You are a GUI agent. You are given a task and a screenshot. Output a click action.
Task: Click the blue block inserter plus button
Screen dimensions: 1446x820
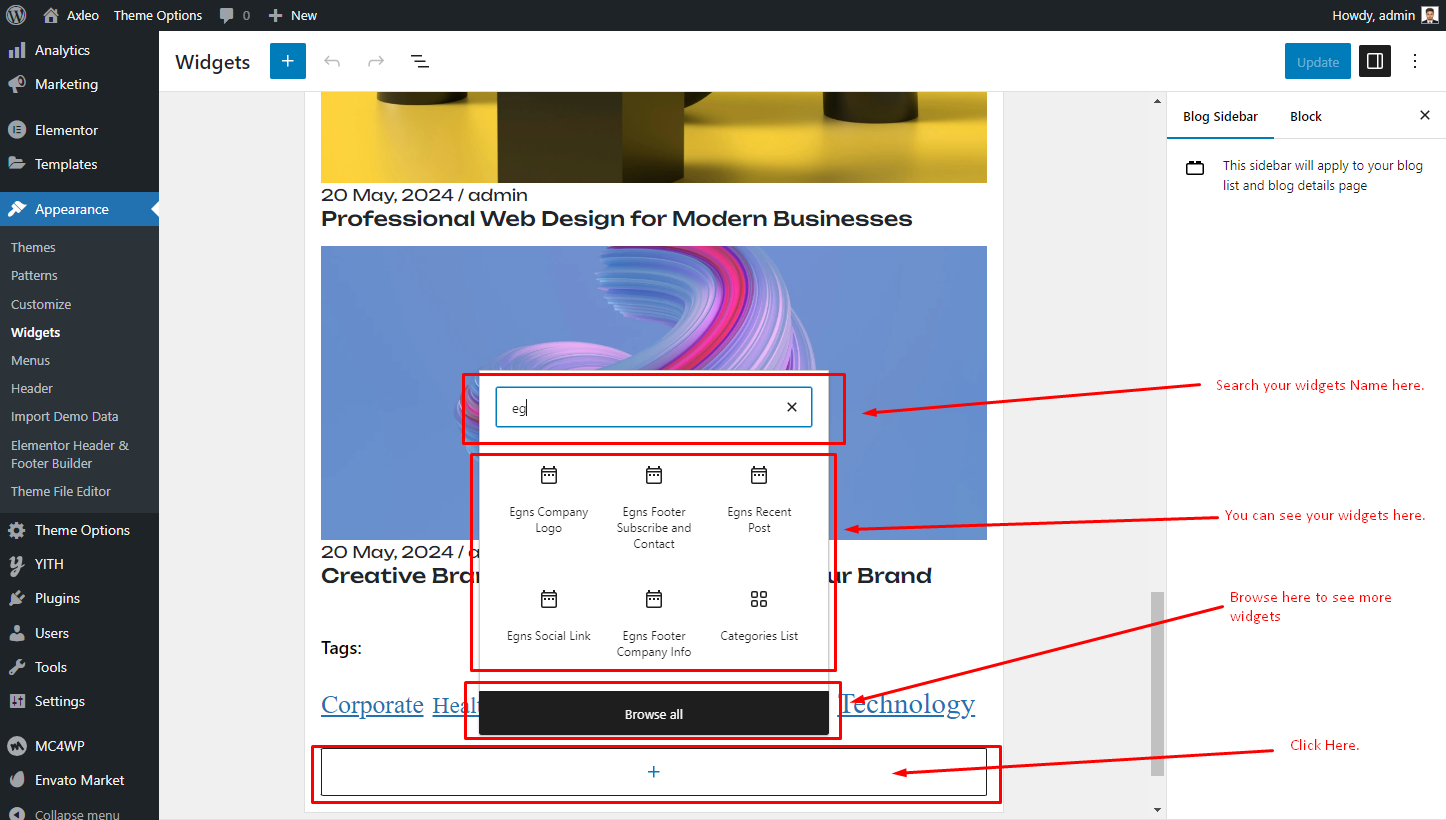point(288,61)
